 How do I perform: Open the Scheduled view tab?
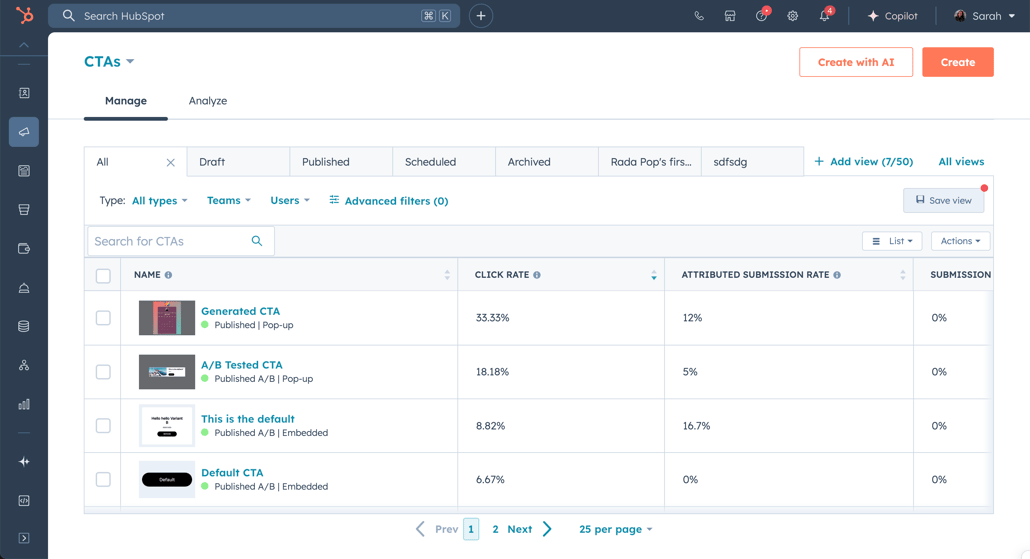click(x=444, y=162)
